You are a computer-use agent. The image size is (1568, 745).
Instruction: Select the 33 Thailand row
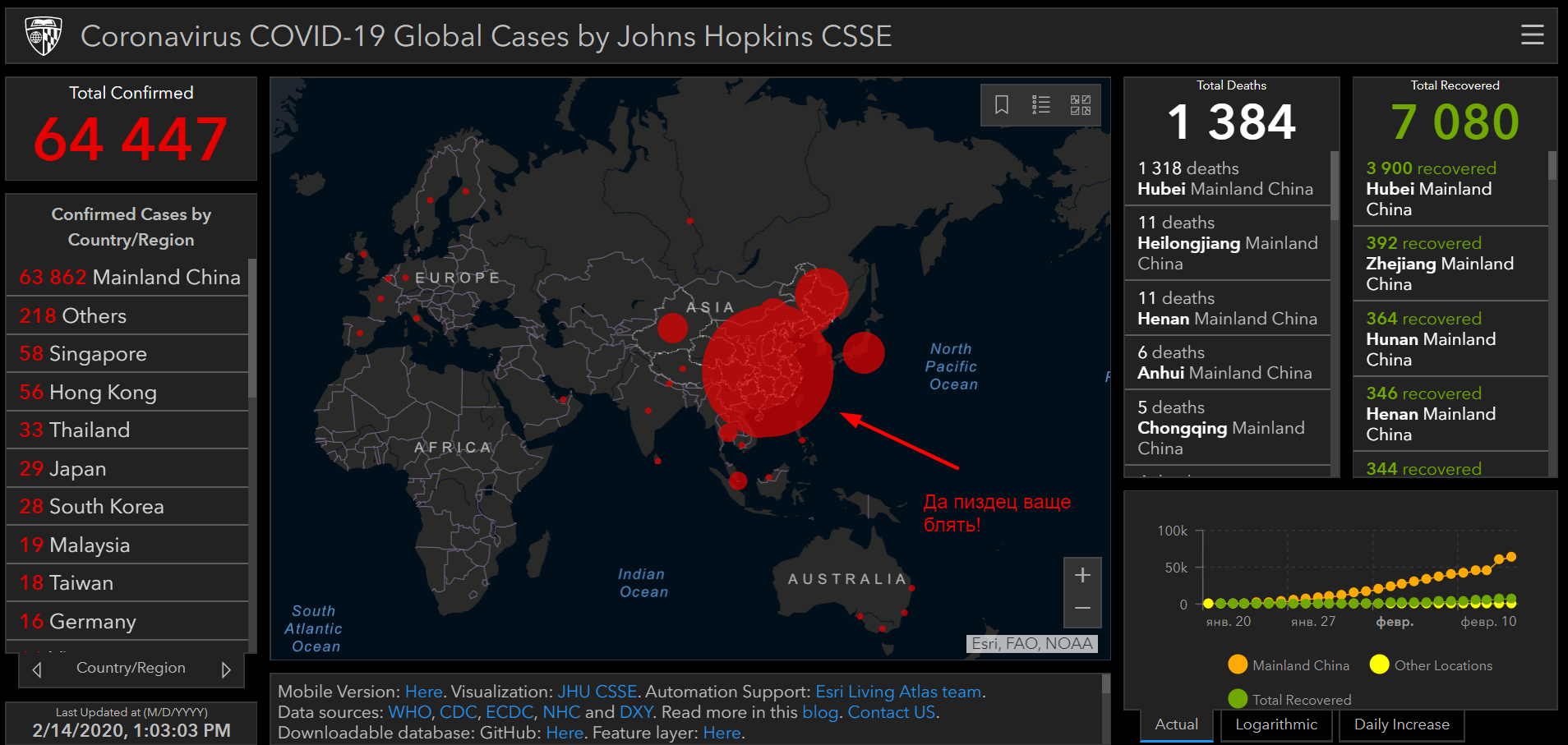click(x=127, y=430)
